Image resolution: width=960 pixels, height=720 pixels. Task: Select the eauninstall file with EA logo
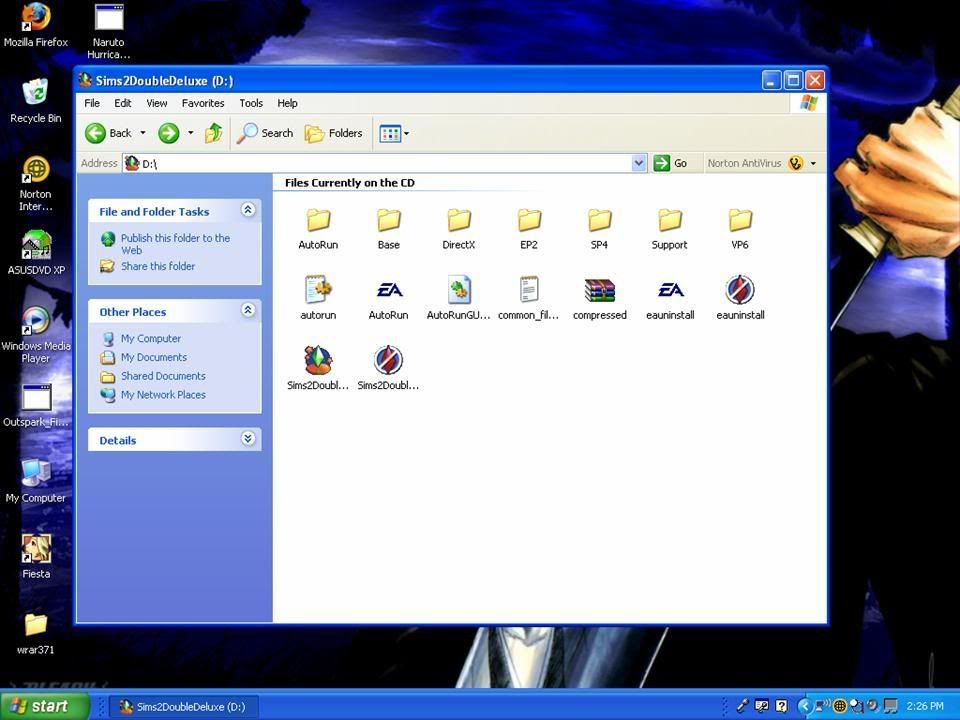tap(670, 298)
